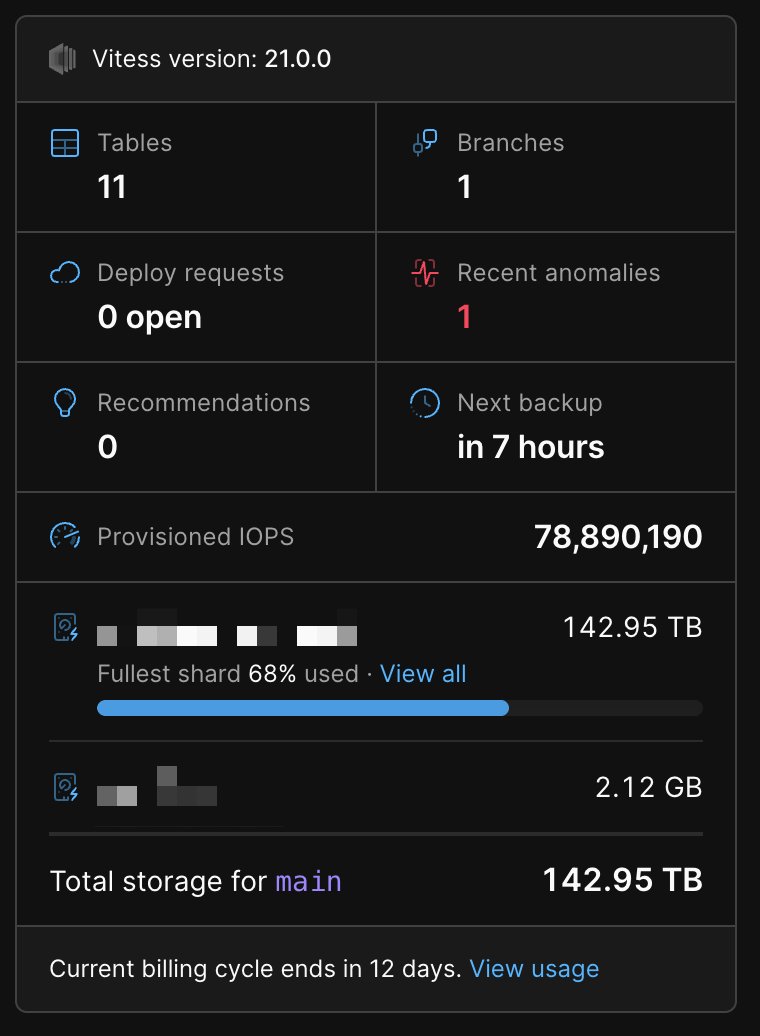Click the Vitess logo icon
This screenshot has width=760, height=1036.
click(63, 59)
